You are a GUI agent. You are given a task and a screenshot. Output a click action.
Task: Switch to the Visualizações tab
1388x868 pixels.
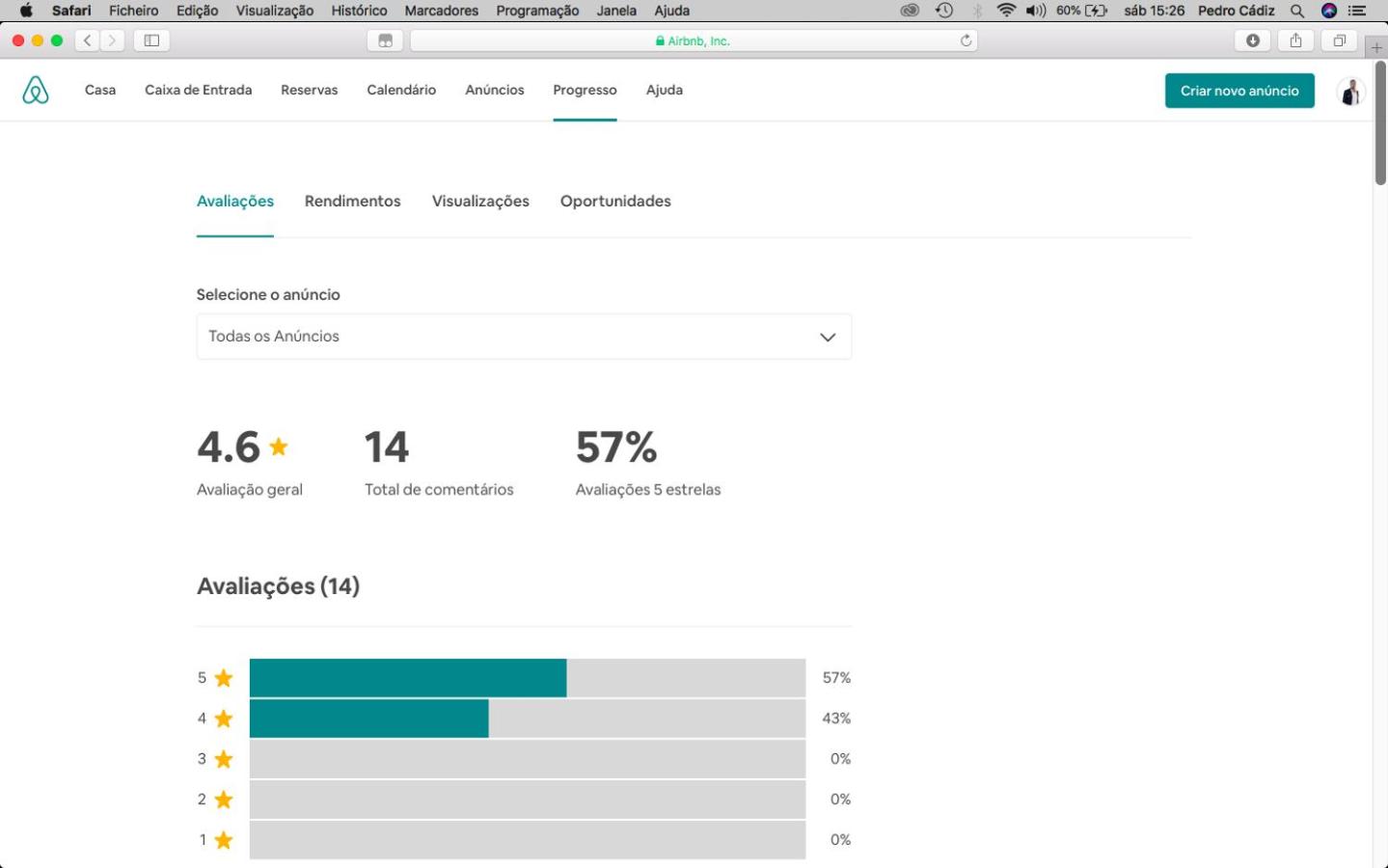pos(480,201)
